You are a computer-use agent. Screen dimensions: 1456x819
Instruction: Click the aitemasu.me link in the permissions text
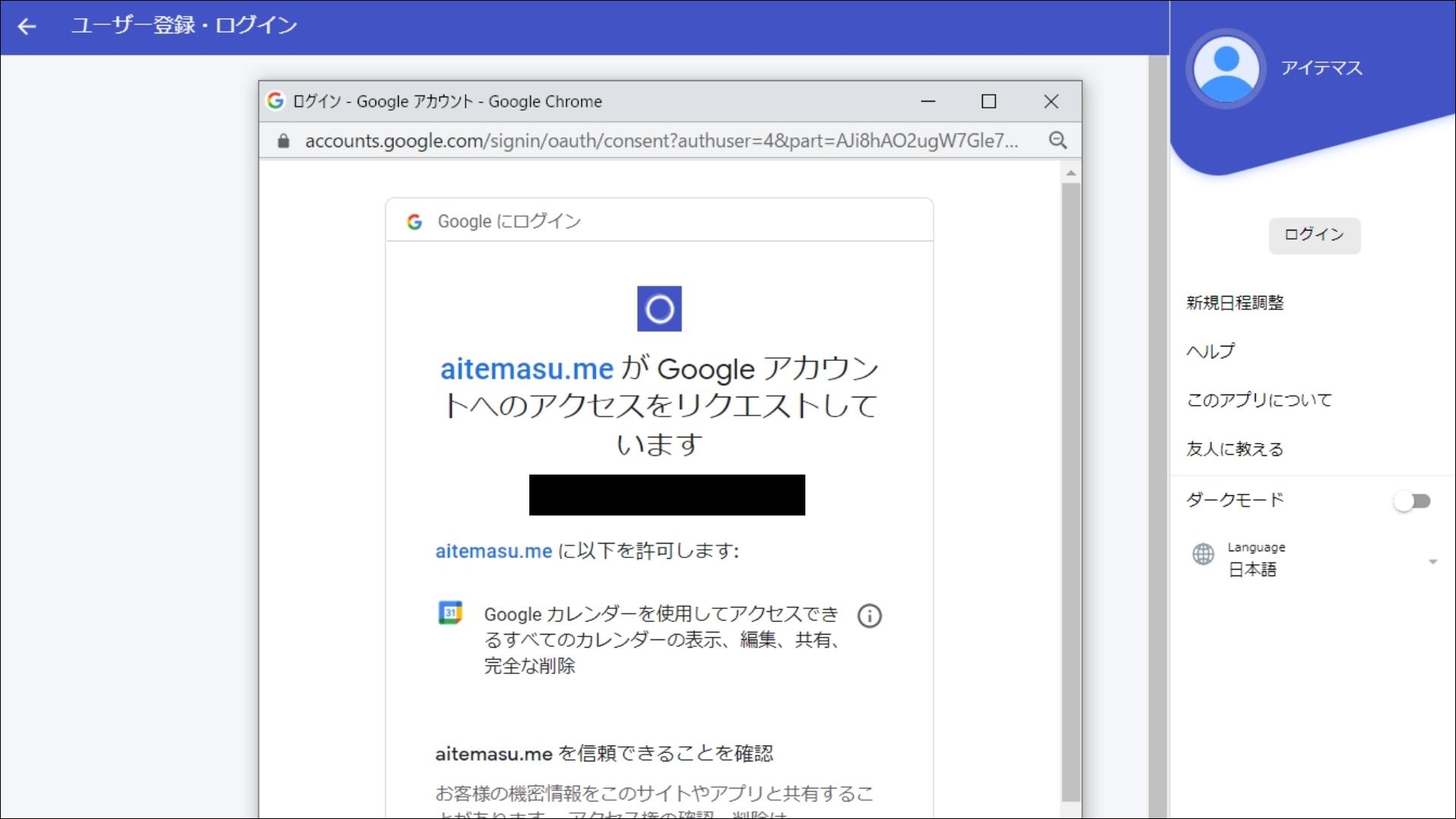pos(493,551)
